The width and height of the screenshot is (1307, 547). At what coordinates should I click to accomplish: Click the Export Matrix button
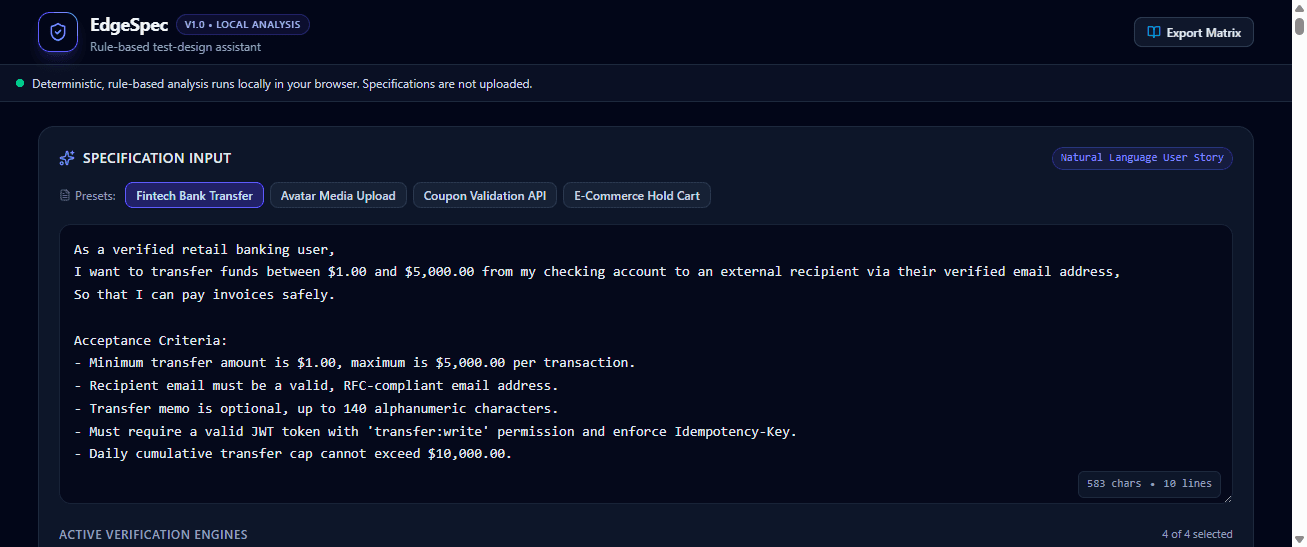[1193, 32]
